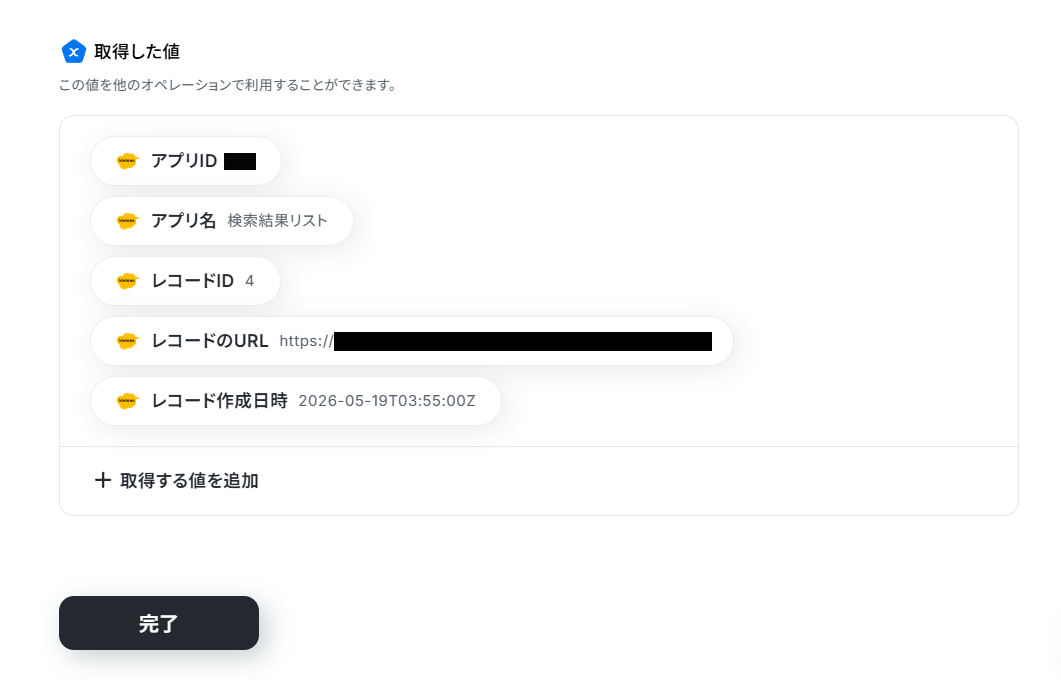Screen dimensions: 1061x680
Task: Click 取得する値を追加 link
Action: pos(177,480)
